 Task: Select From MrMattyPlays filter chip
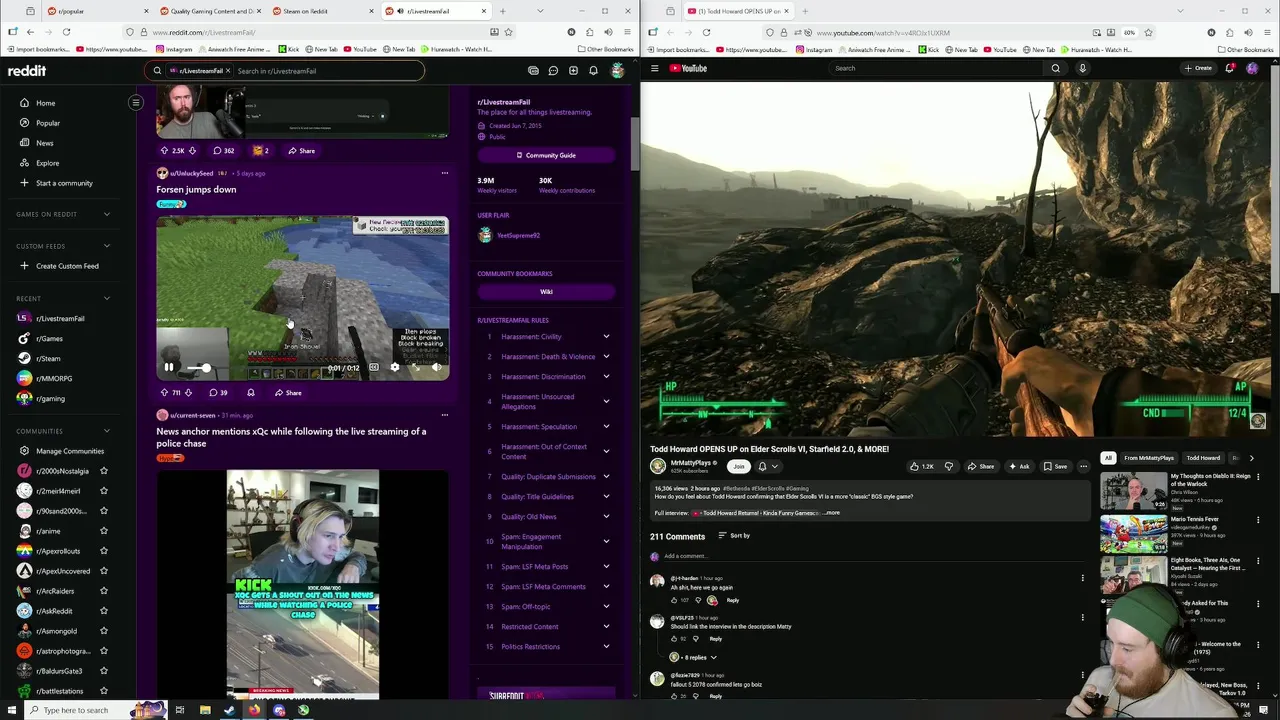[1149, 458]
